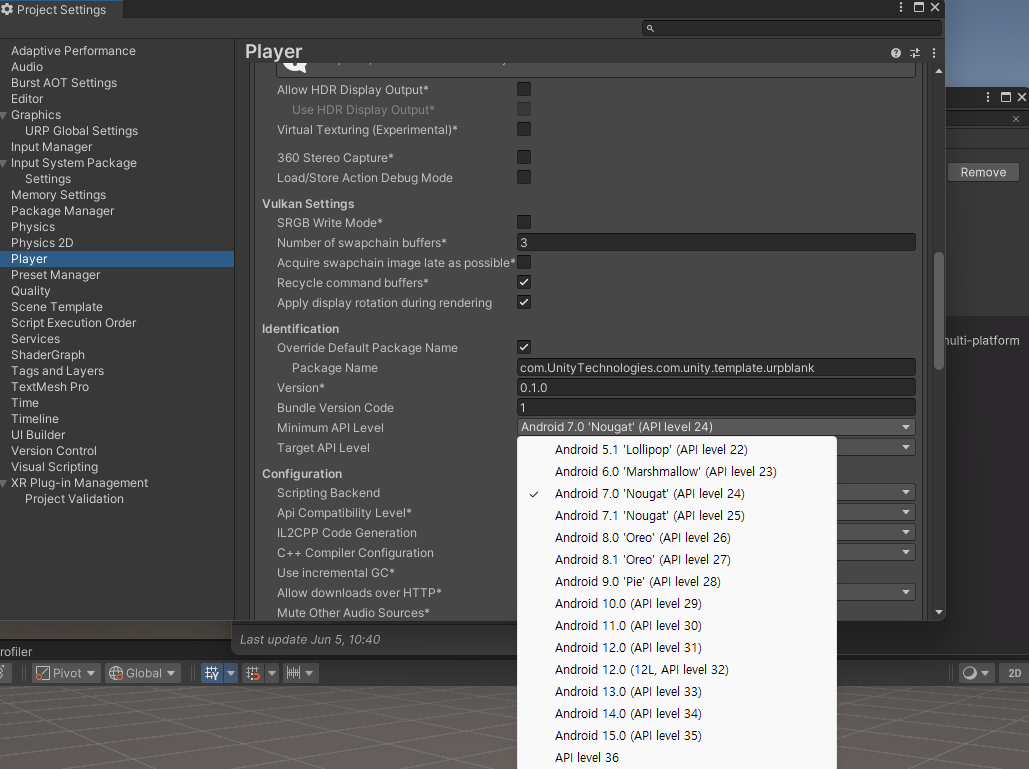Open snap increment dropdown arrow
The image size is (1029, 769).
coord(310,673)
